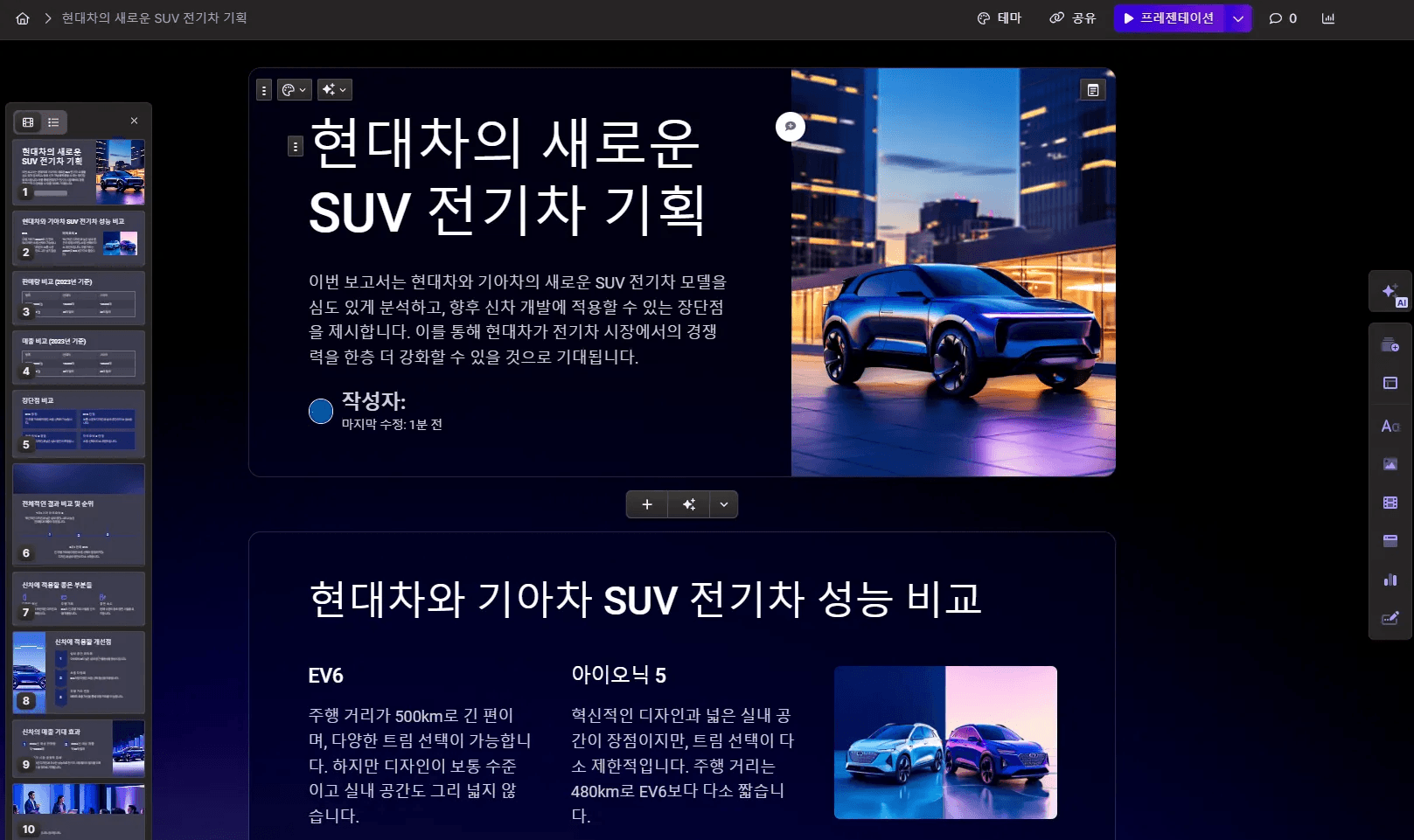Click the card notes icon top-right
This screenshot has width=1414, height=840.
click(1093, 90)
